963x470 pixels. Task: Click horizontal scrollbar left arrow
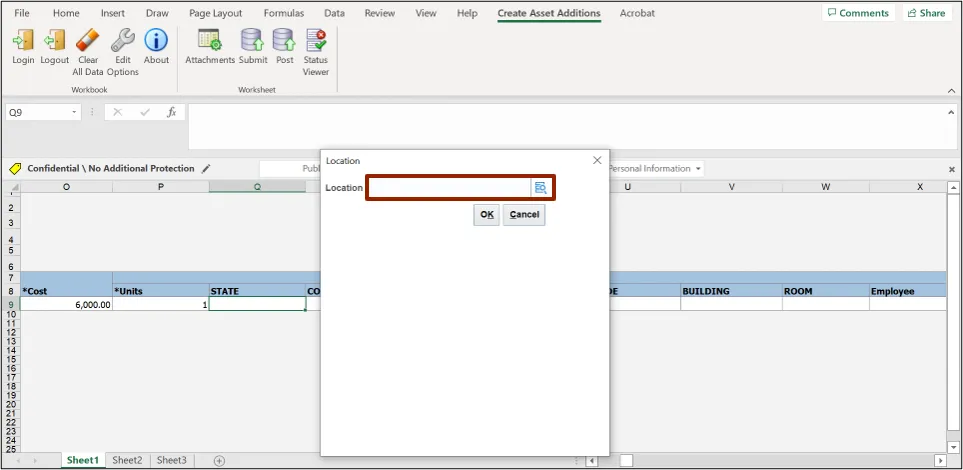[591, 460]
